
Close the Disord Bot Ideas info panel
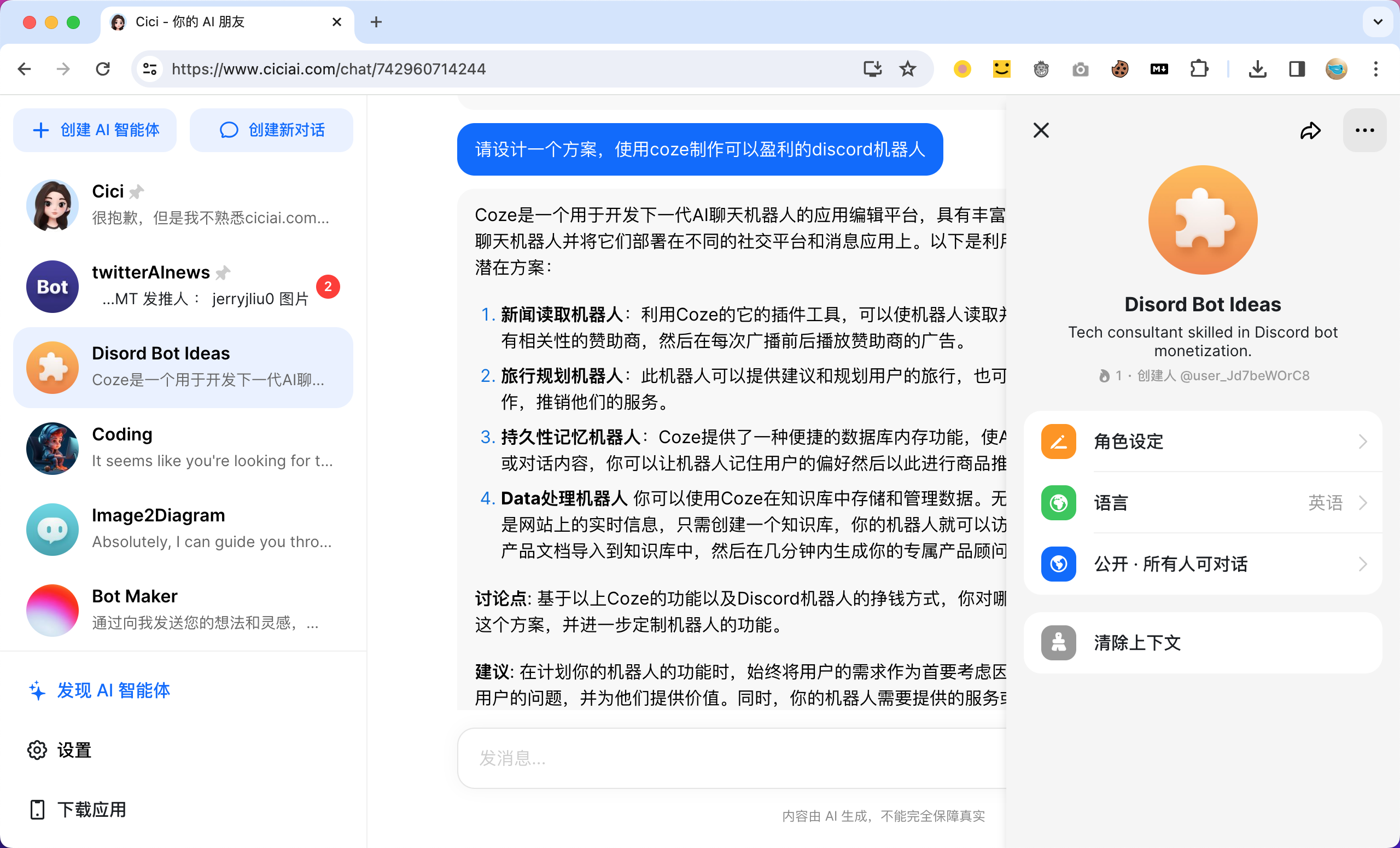coord(1040,131)
